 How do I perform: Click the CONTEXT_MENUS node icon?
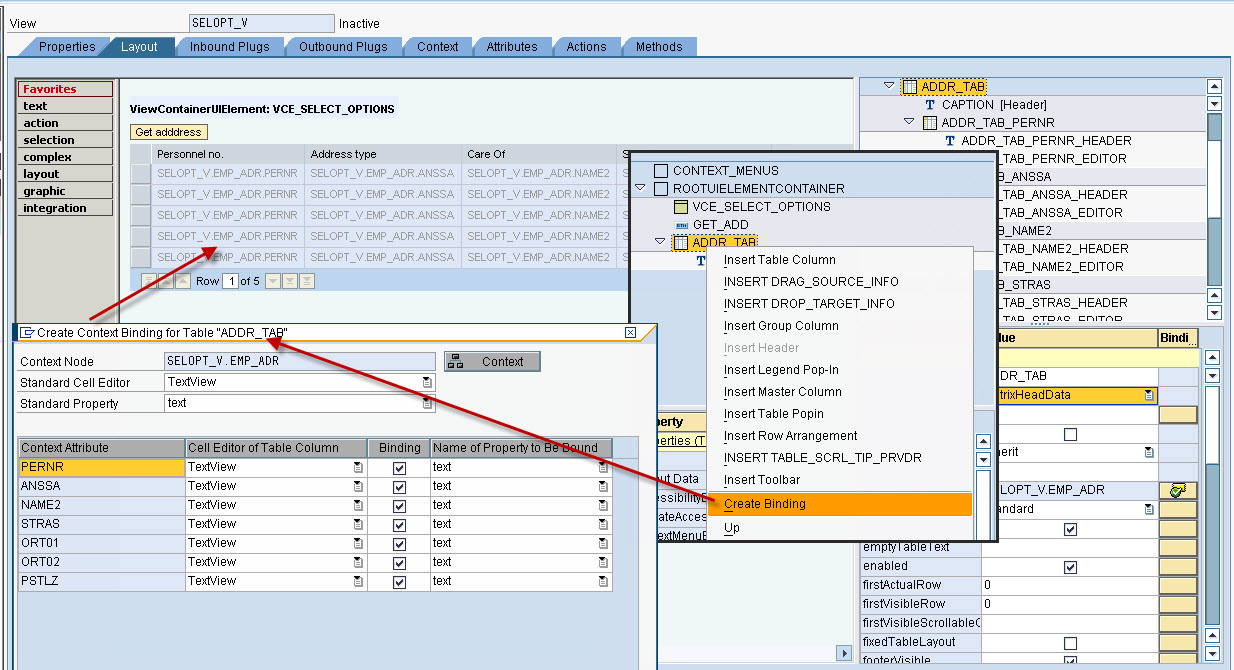pyautogui.click(x=661, y=171)
